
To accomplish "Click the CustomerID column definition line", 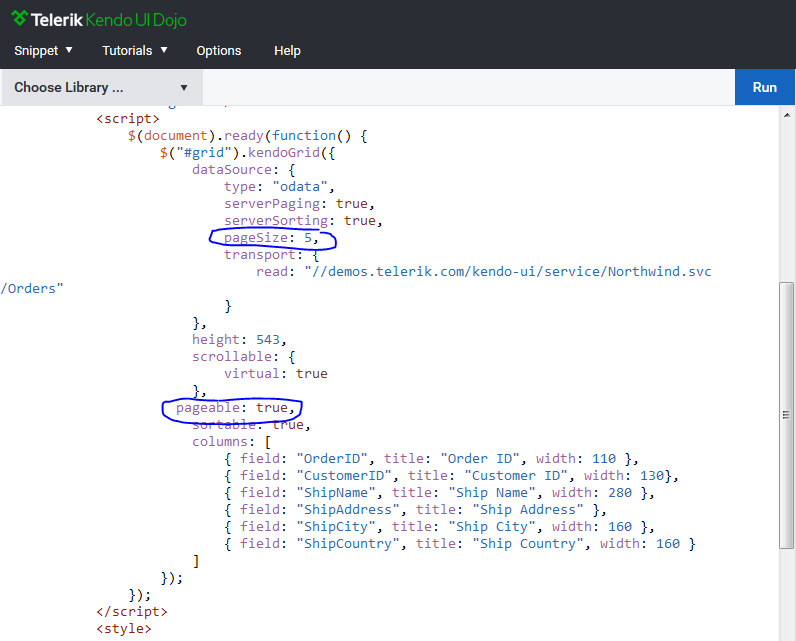I will (x=451, y=476).
